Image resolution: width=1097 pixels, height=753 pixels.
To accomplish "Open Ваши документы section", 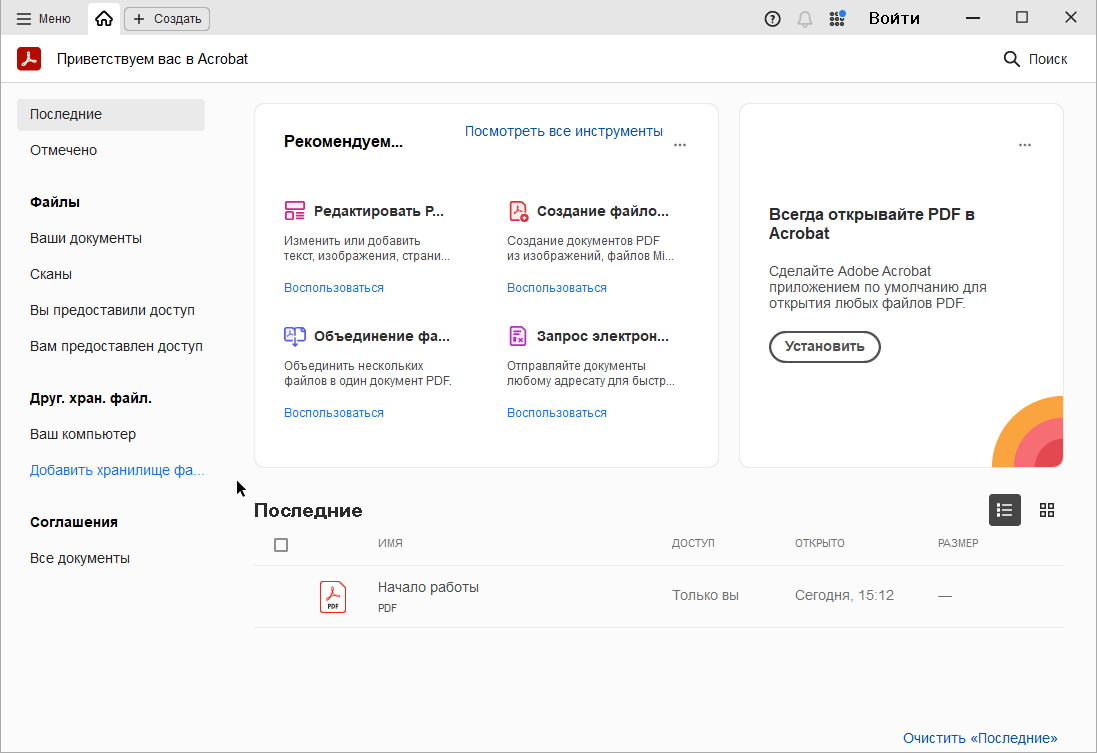I will (85, 239).
